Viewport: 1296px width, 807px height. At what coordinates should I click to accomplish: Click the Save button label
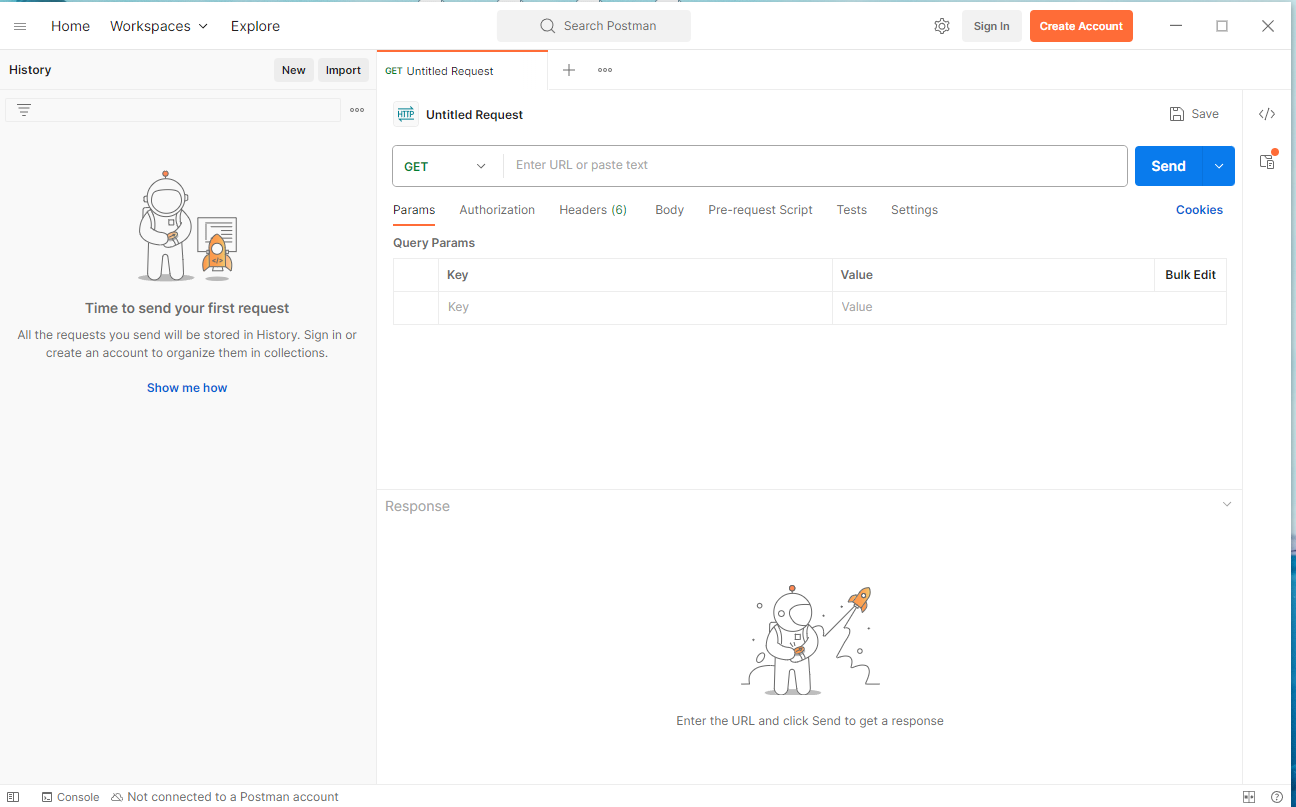1205,114
